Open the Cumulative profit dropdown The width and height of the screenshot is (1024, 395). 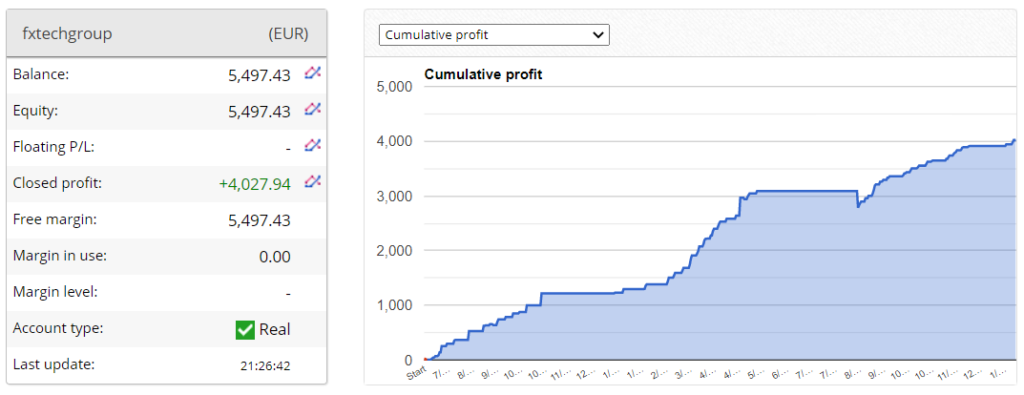(494, 35)
